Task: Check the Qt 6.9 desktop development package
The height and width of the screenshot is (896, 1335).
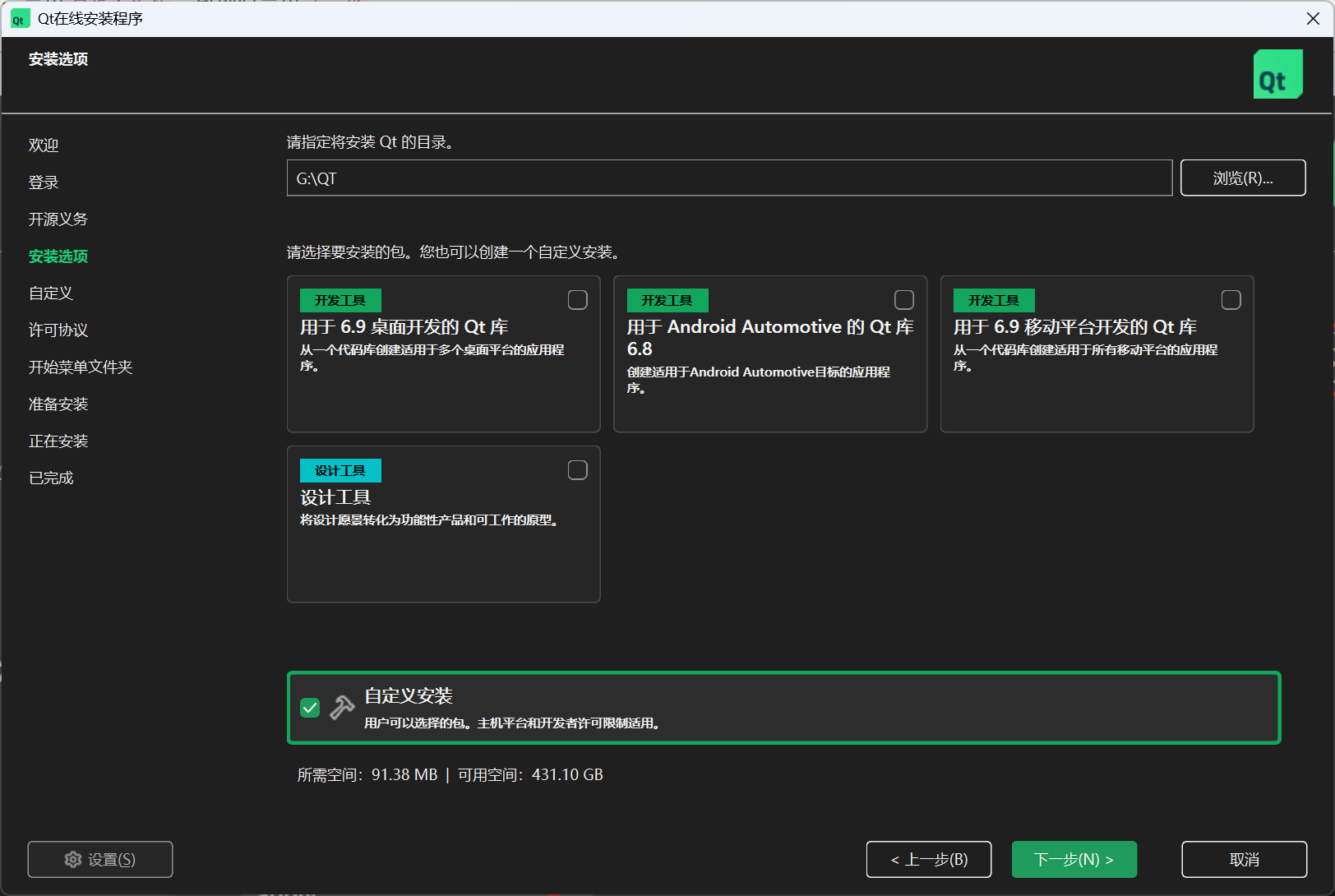Action: (578, 300)
